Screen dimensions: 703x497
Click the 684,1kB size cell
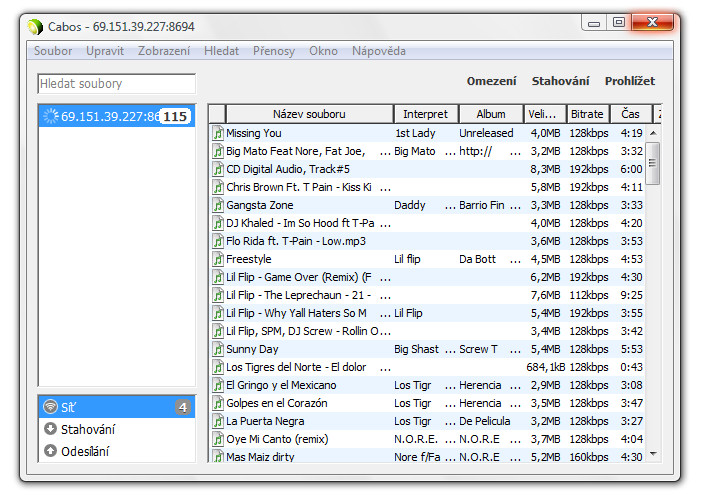tap(546, 367)
